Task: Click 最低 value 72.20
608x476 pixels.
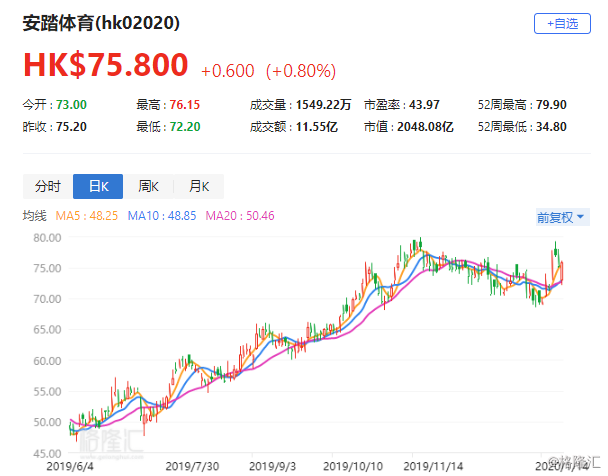Action: click(x=185, y=127)
